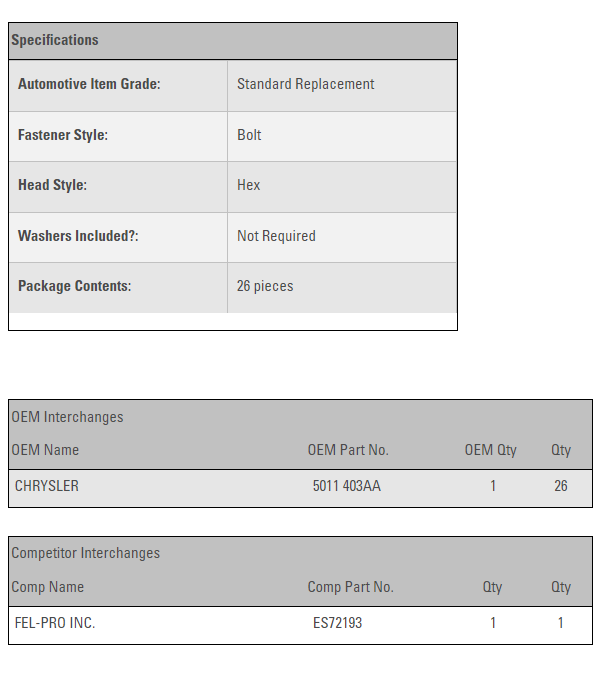
Task: Click the Specifications table header
Action: point(55,40)
